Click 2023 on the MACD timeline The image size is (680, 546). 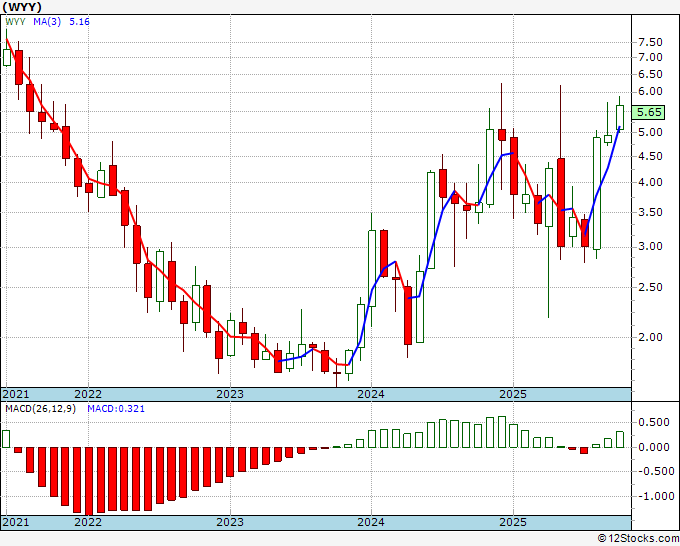[230, 522]
